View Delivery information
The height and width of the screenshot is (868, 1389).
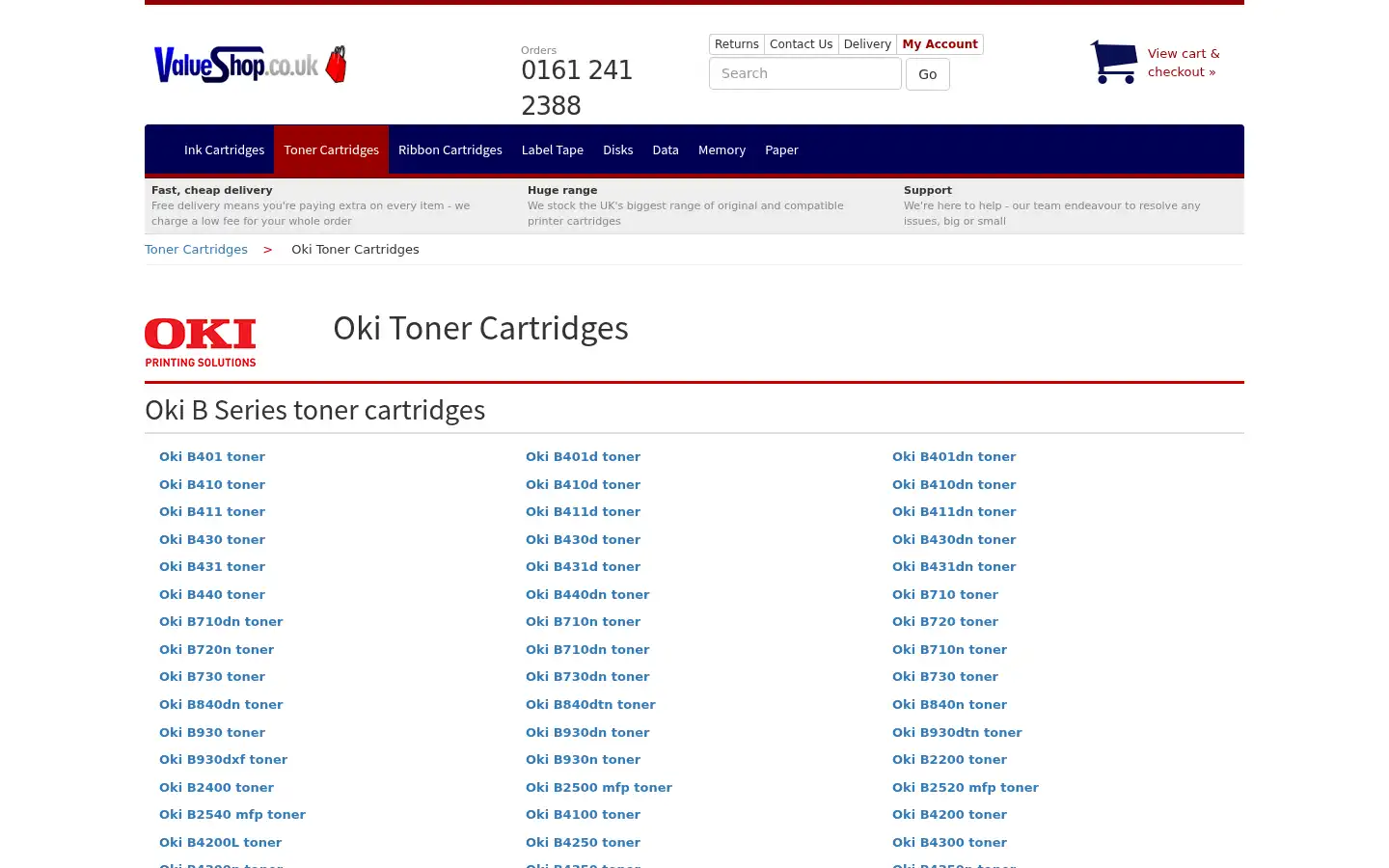(x=867, y=44)
